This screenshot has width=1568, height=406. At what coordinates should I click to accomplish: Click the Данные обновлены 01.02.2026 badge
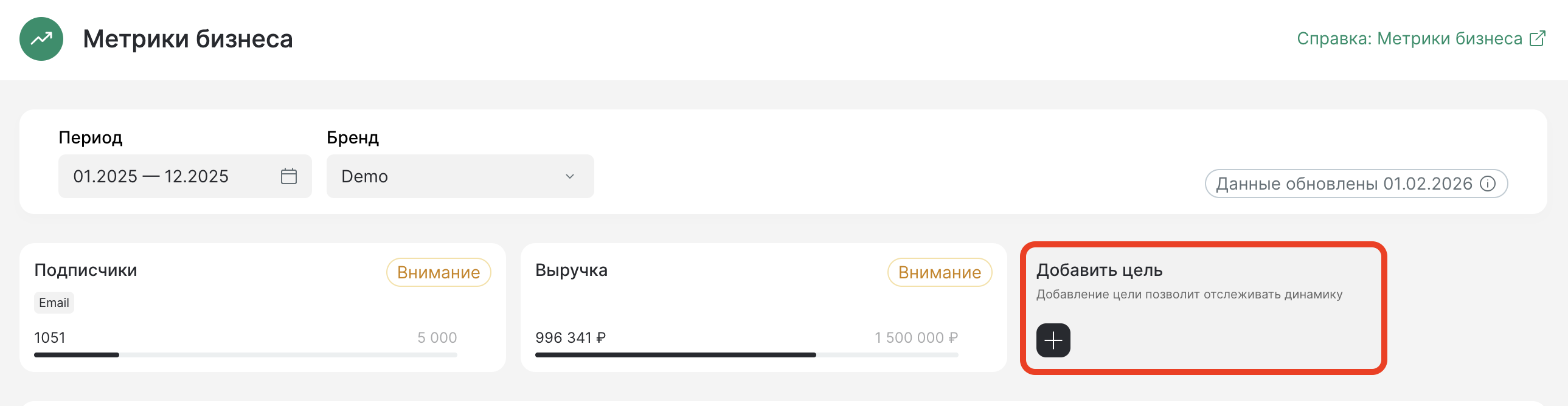1344,184
